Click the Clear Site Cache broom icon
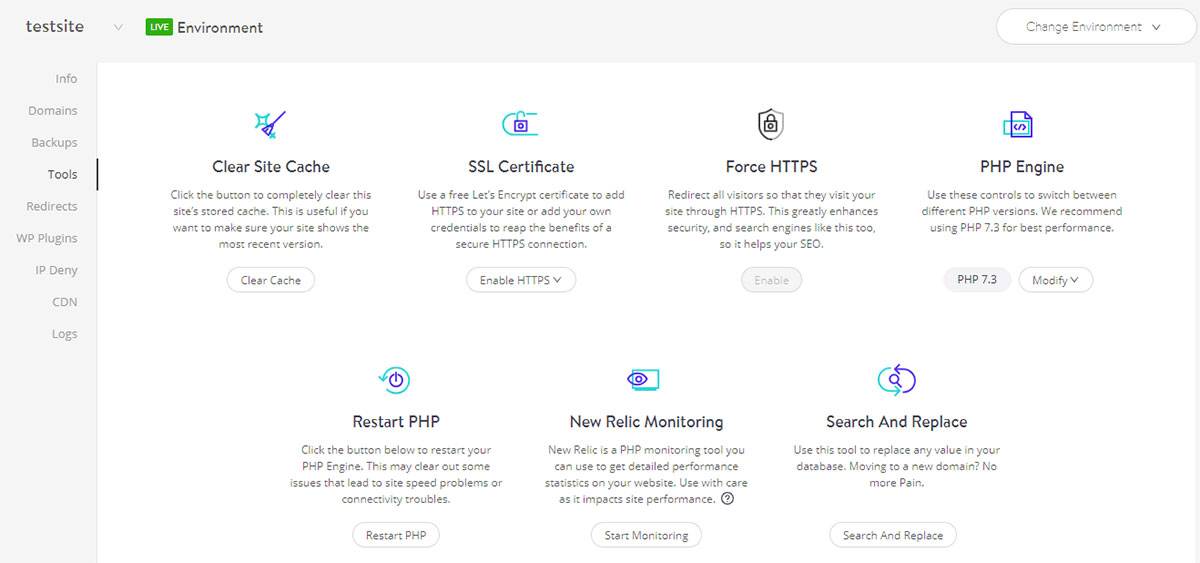 (270, 124)
